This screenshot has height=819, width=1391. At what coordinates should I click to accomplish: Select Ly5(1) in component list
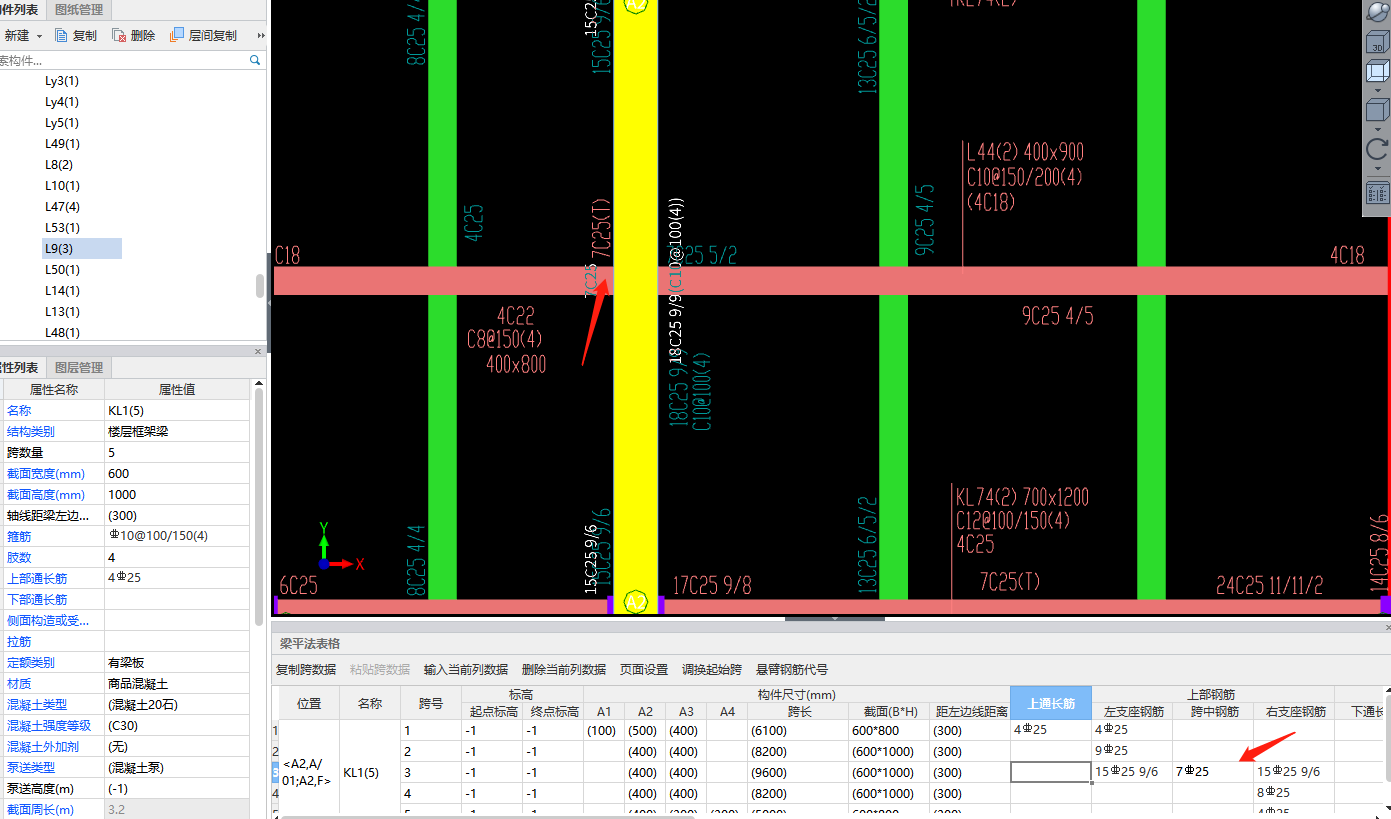(62, 123)
